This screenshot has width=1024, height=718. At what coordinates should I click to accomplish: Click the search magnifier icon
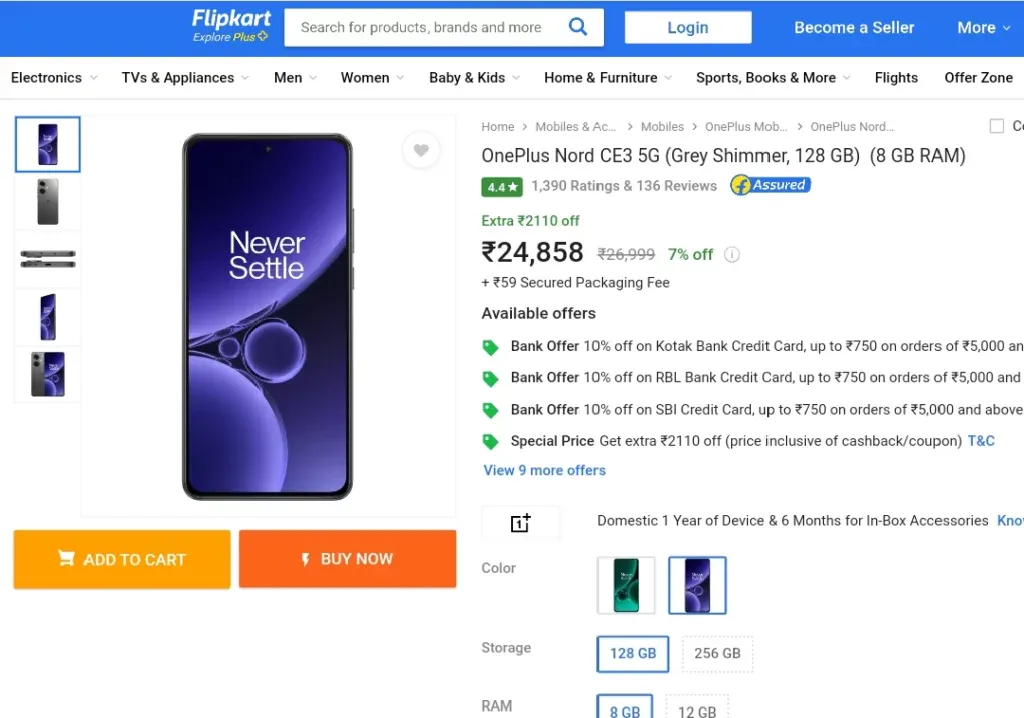coord(577,27)
